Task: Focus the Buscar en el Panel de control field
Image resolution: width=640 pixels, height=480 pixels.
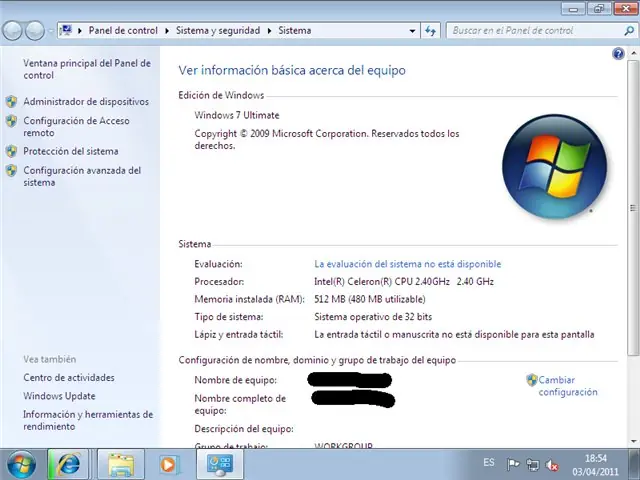Action: click(x=535, y=31)
